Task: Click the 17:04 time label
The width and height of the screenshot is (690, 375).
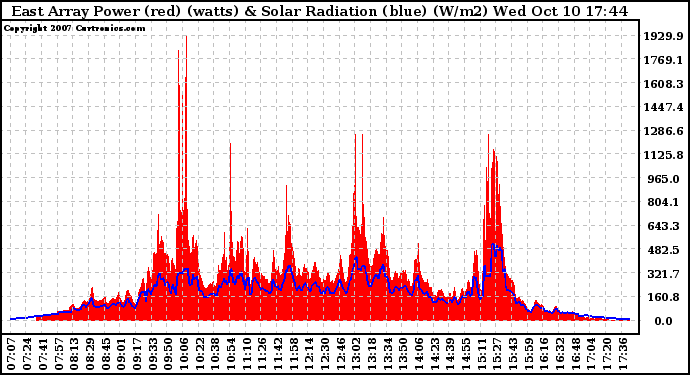Action: click(x=592, y=354)
